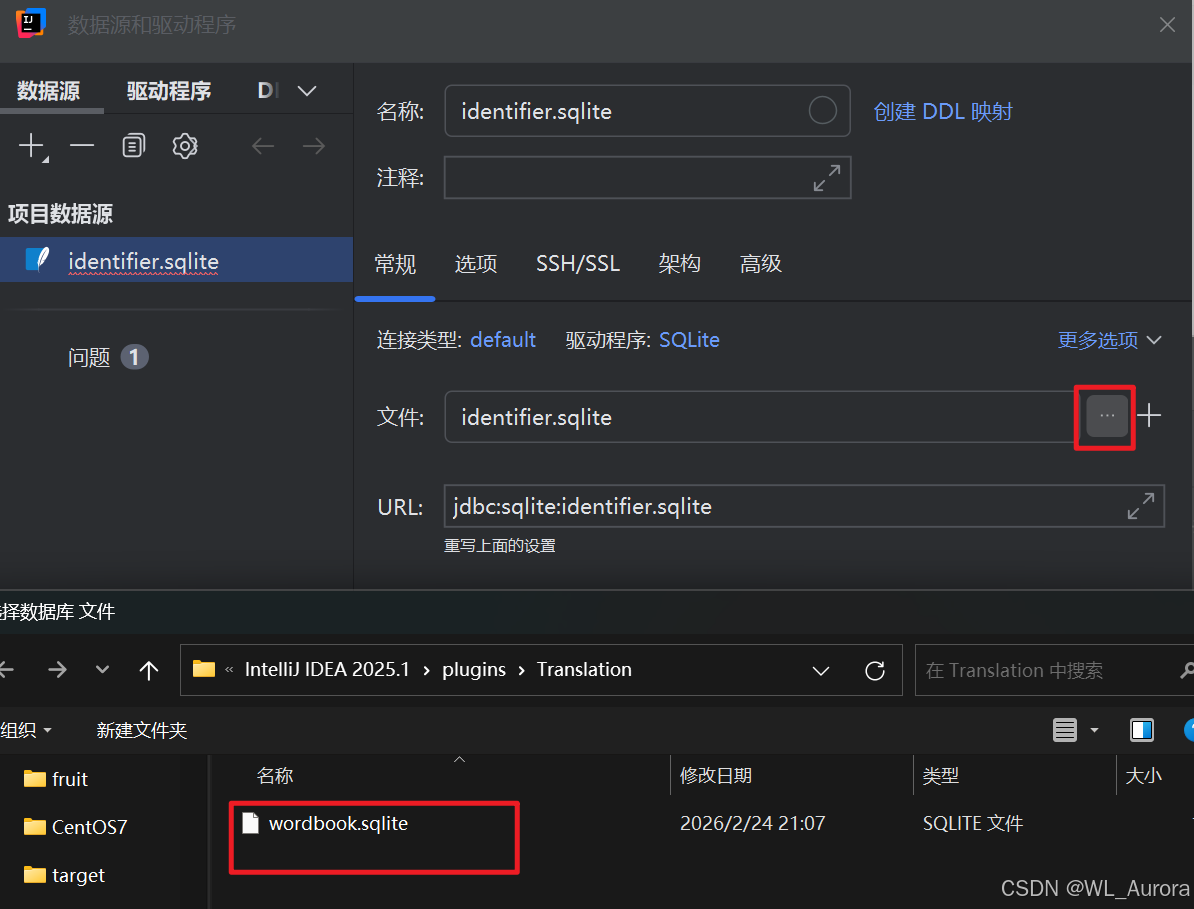1194x909 pixels.
Task: Click the Translation breadcrumb segment
Action: (584, 669)
